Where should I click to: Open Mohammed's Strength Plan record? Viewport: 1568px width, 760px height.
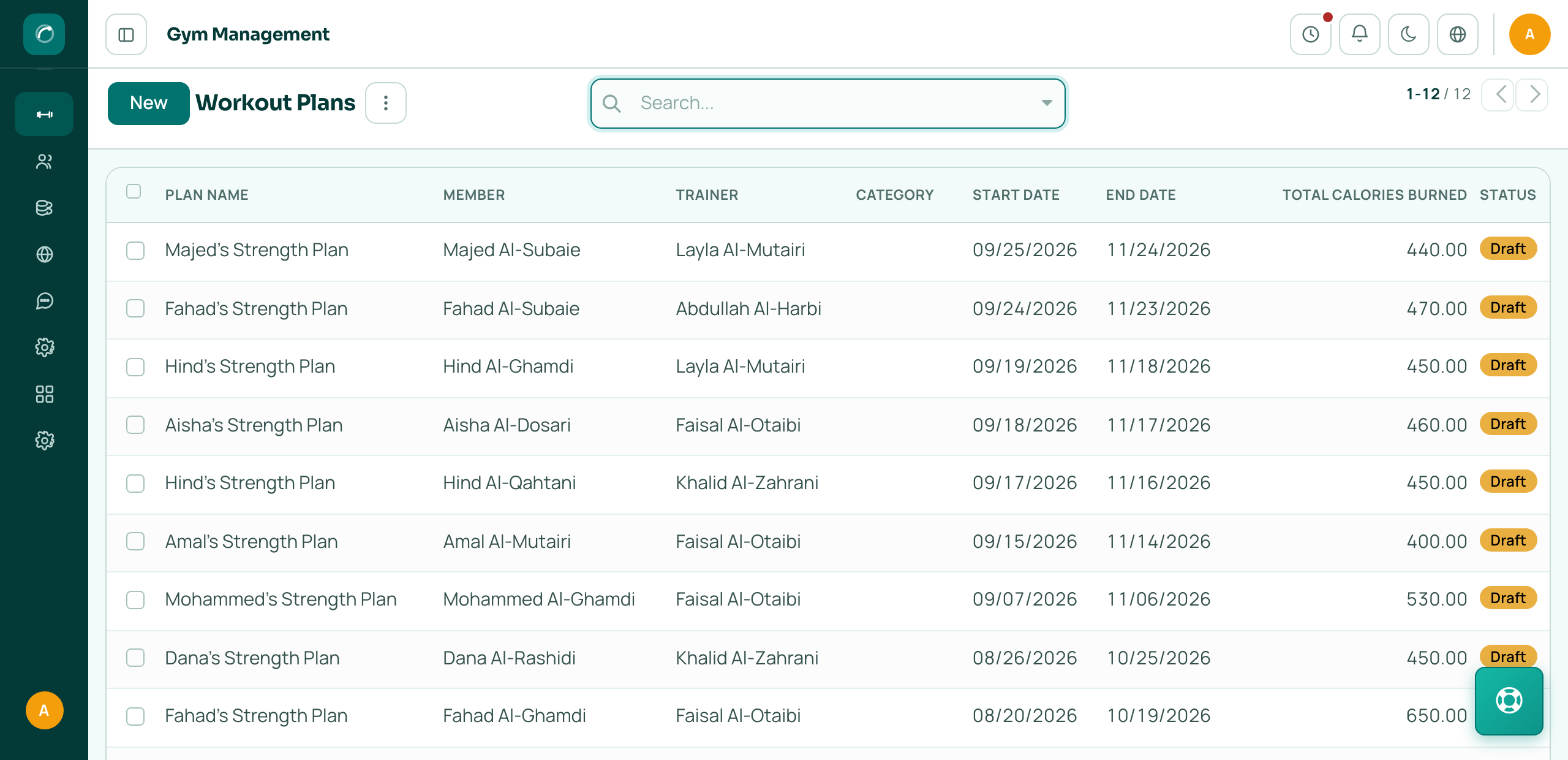click(x=281, y=599)
